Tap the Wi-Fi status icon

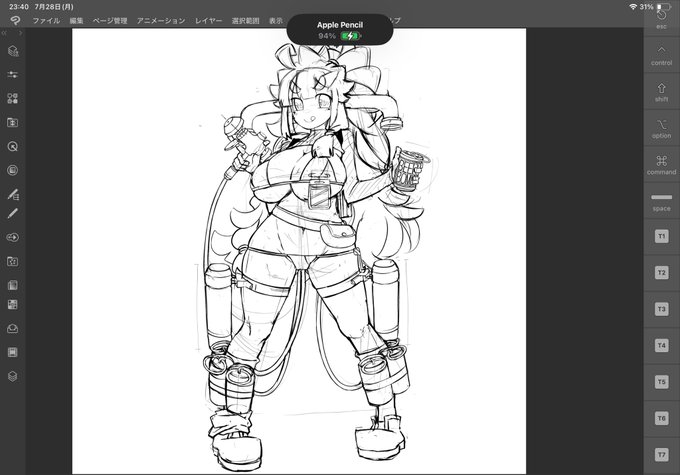pos(633,7)
